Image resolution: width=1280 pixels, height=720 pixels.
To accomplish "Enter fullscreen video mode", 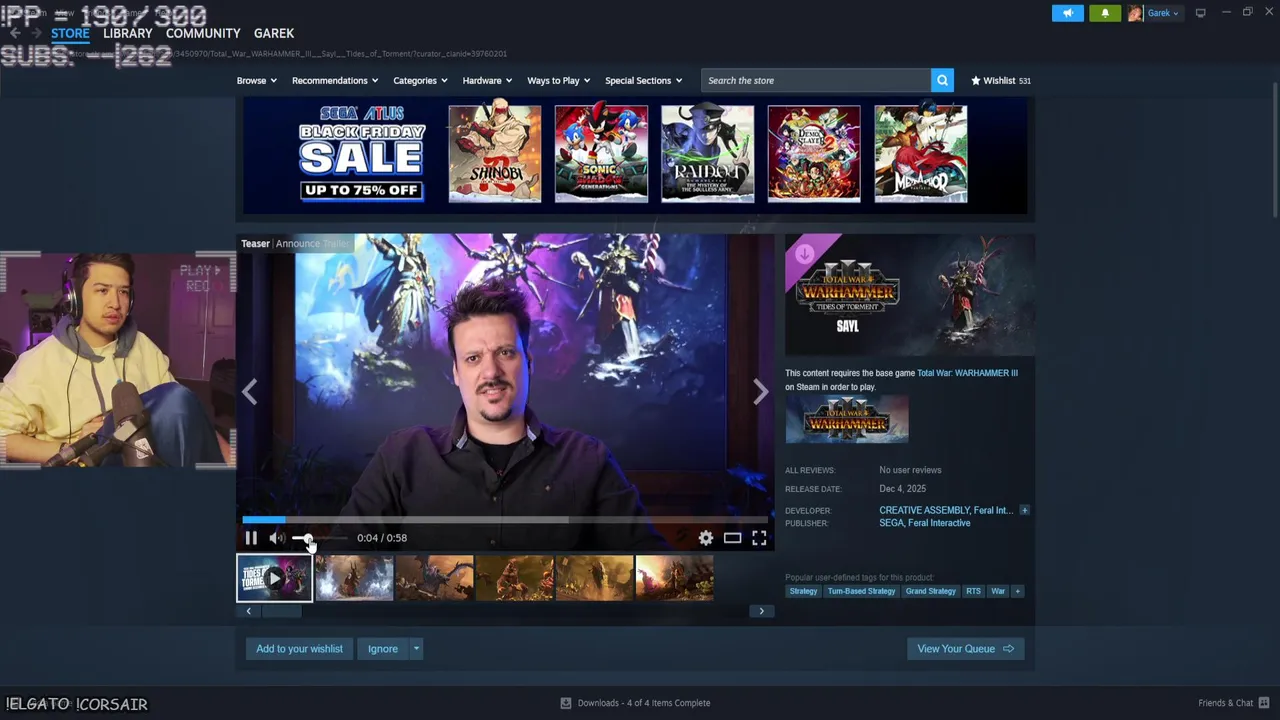I will (x=759, y=538).
